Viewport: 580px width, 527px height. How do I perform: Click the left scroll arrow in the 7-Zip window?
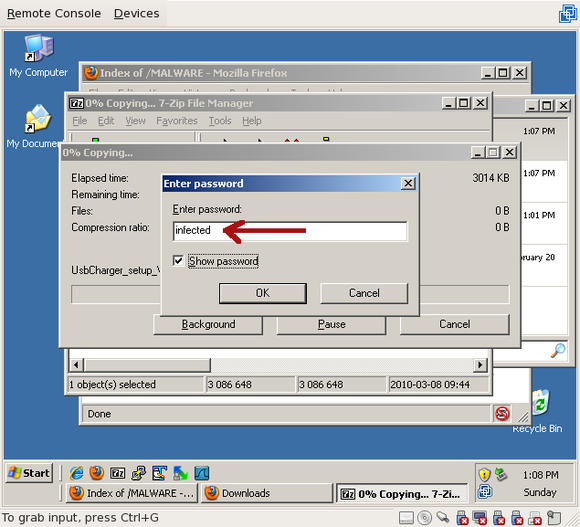coord(76,365)
